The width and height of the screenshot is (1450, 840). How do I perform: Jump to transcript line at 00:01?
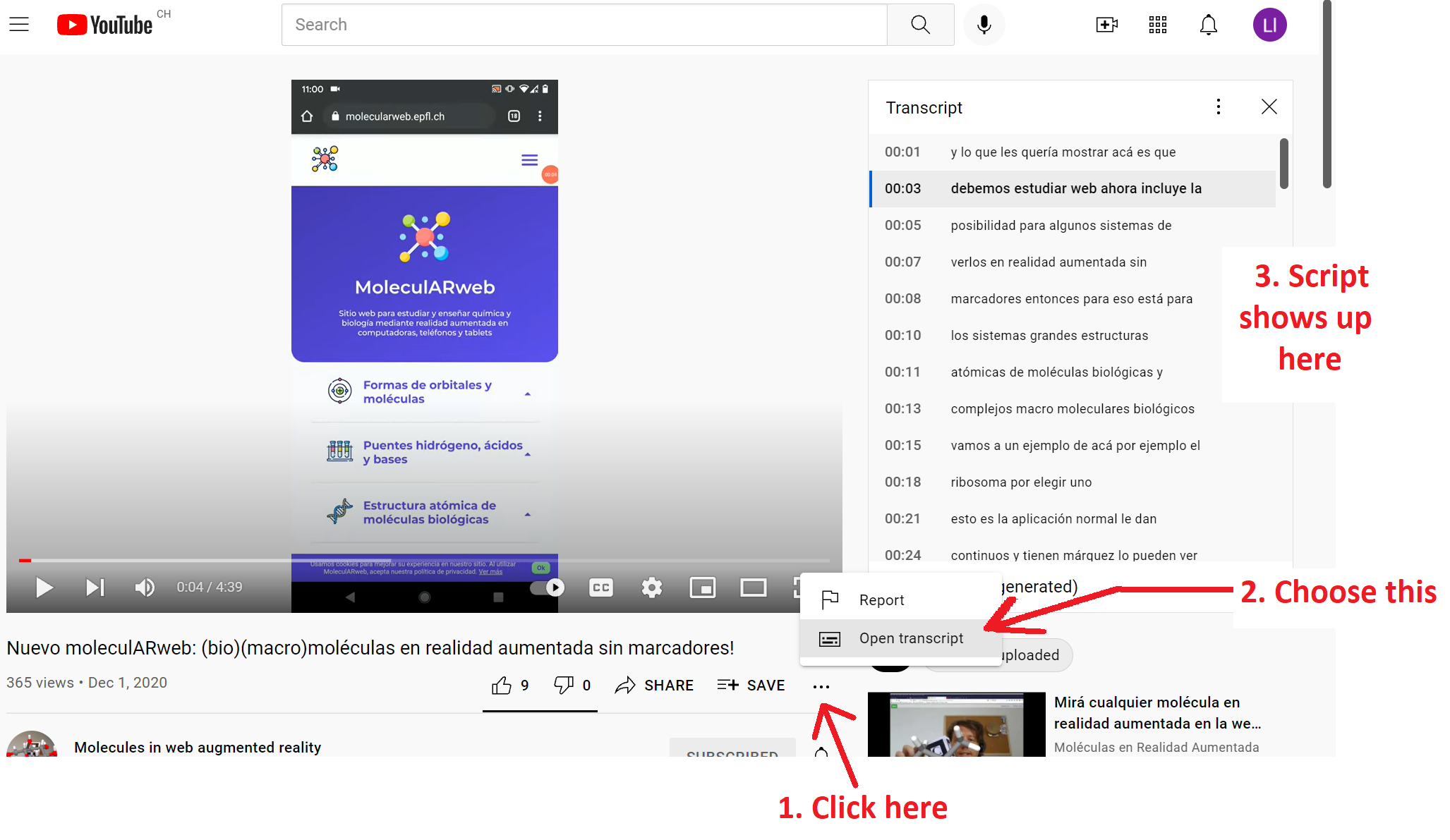[x=1073, y=152]
